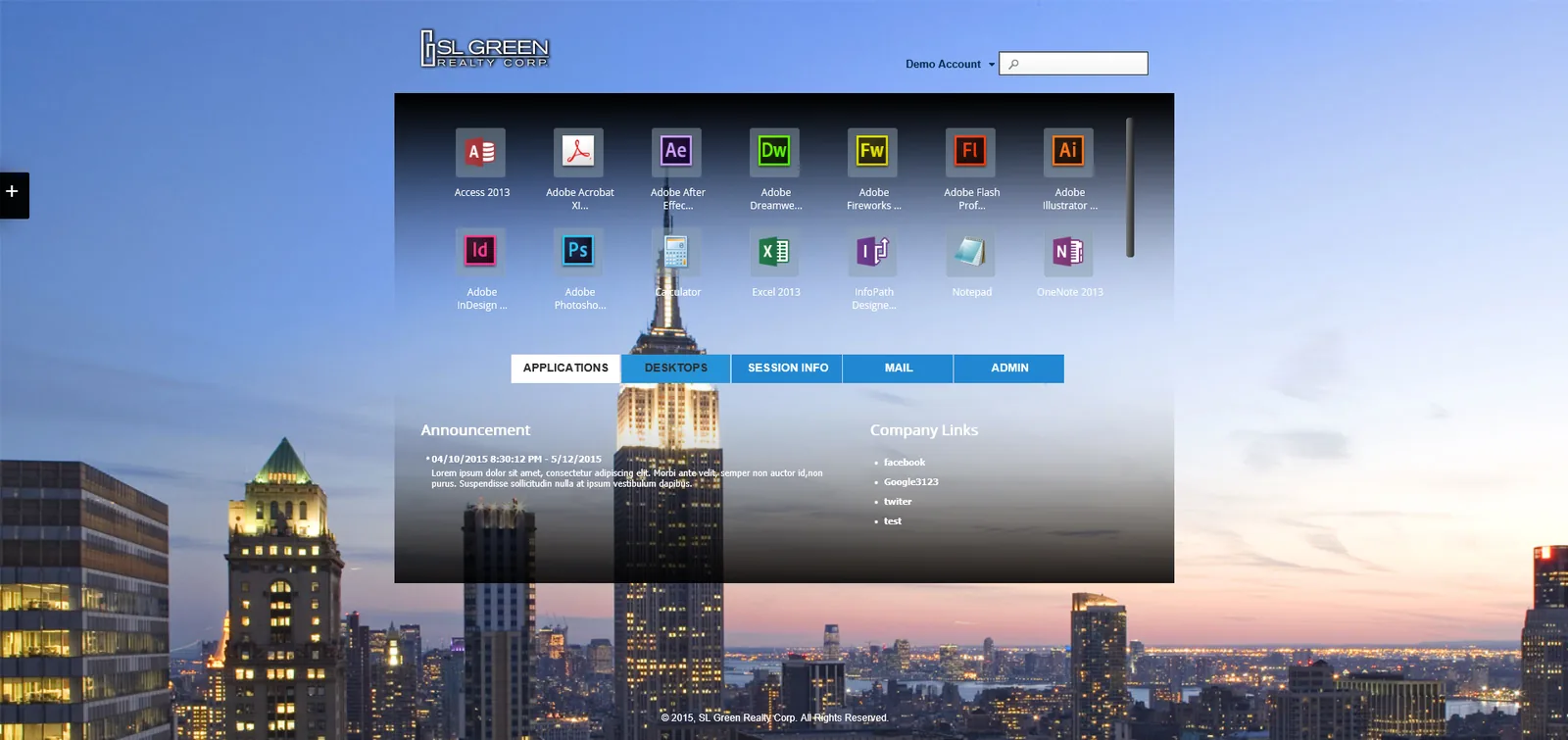Launch the Access 2013 application icon

[x=480, y=153]
